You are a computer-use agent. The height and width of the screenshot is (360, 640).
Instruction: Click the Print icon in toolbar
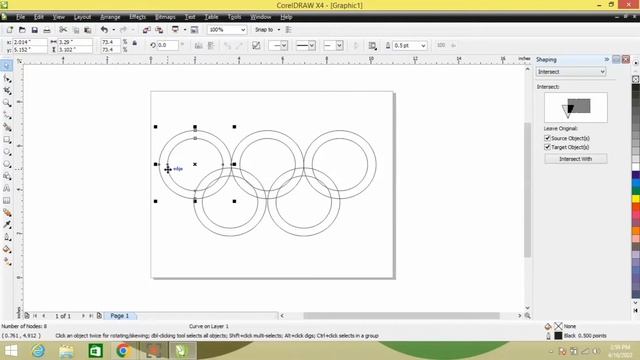47,30
